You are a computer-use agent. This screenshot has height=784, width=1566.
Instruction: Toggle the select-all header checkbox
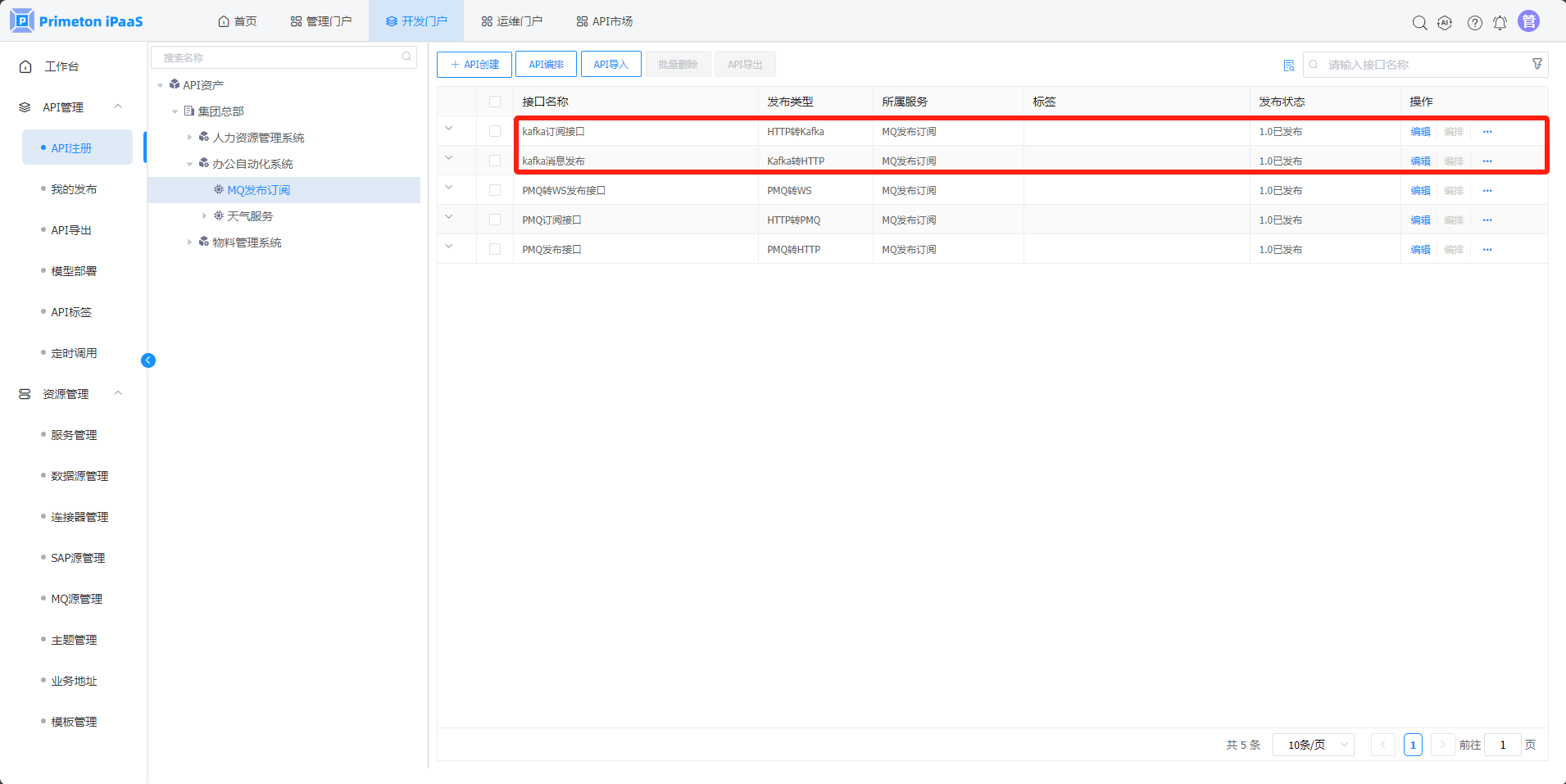click(495, 102)
